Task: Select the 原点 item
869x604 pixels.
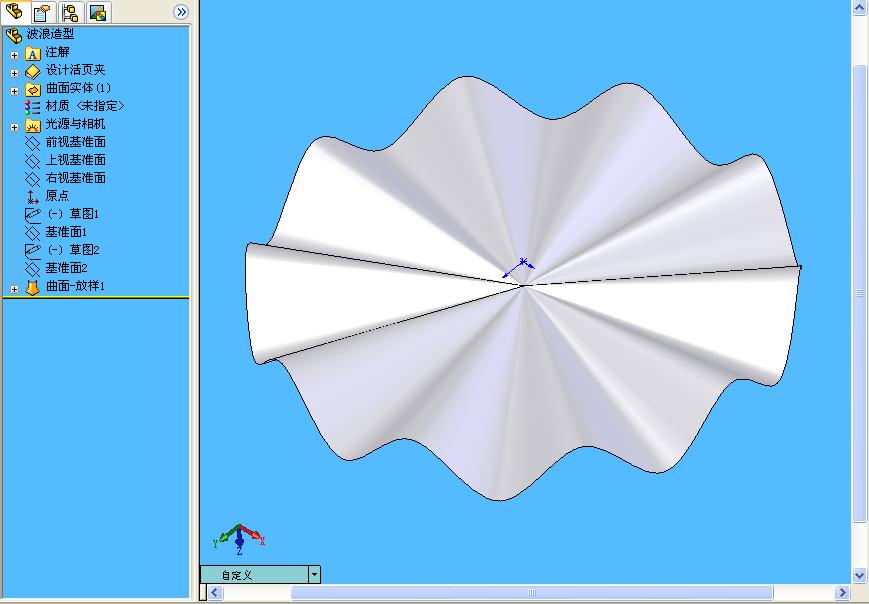Action: [x=58, y=196]
